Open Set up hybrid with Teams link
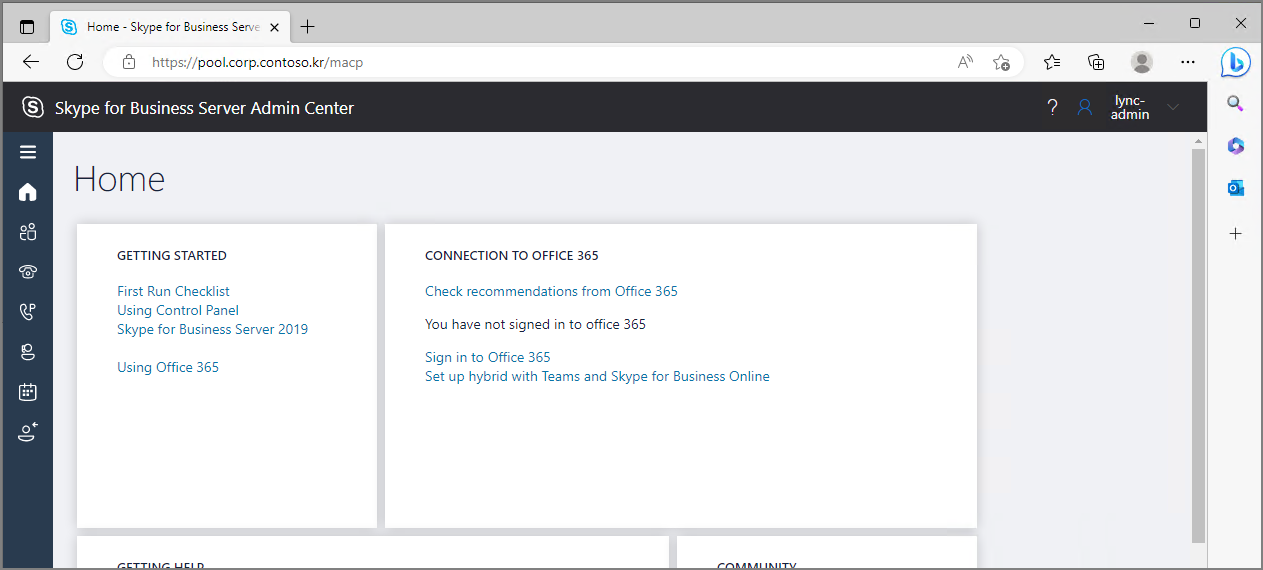Image resolution: width=1263 pixels, height=570 pixels. click(x=597, y=376)
